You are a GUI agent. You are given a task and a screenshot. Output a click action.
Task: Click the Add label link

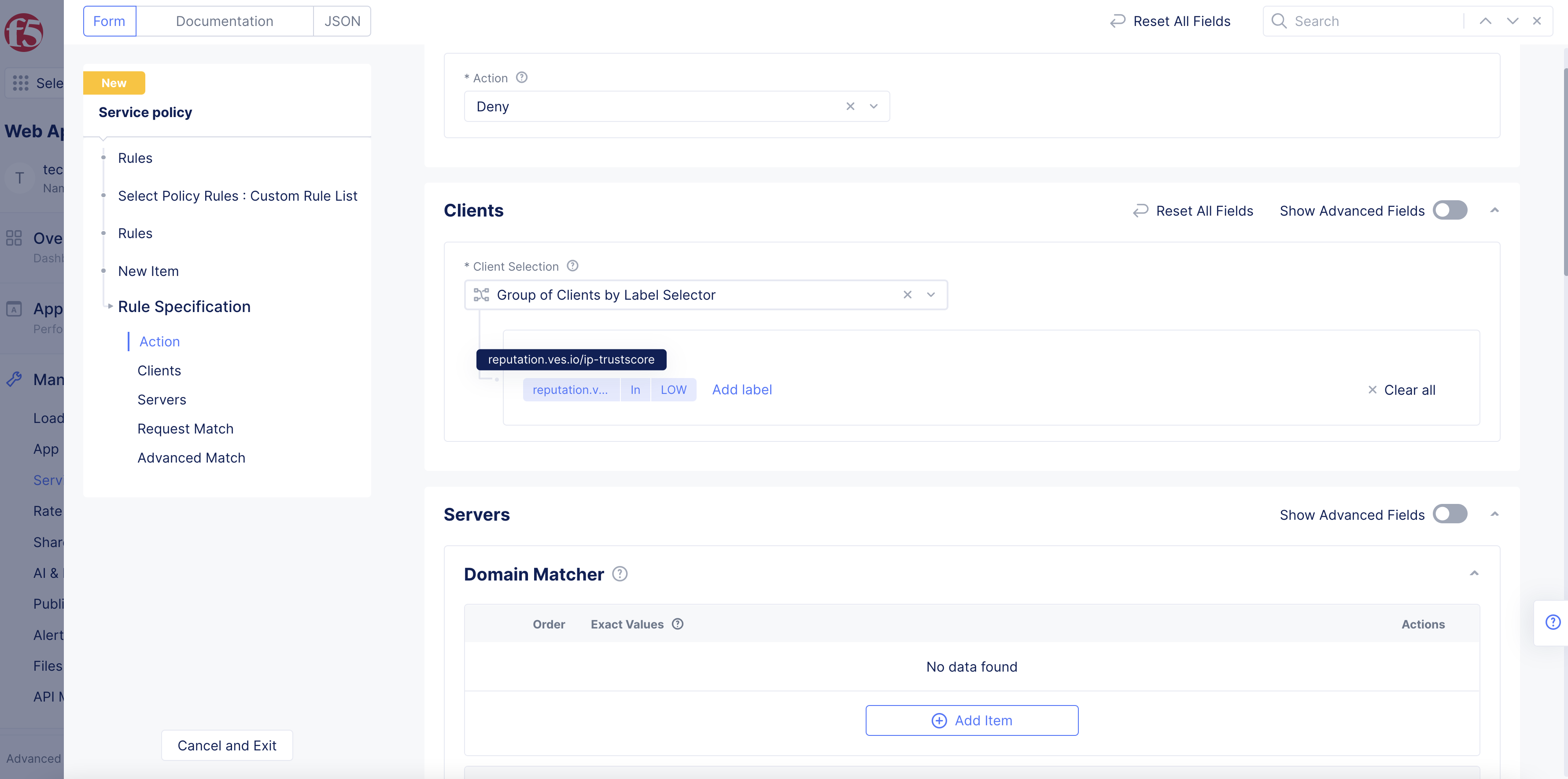[x=742, y=389]
